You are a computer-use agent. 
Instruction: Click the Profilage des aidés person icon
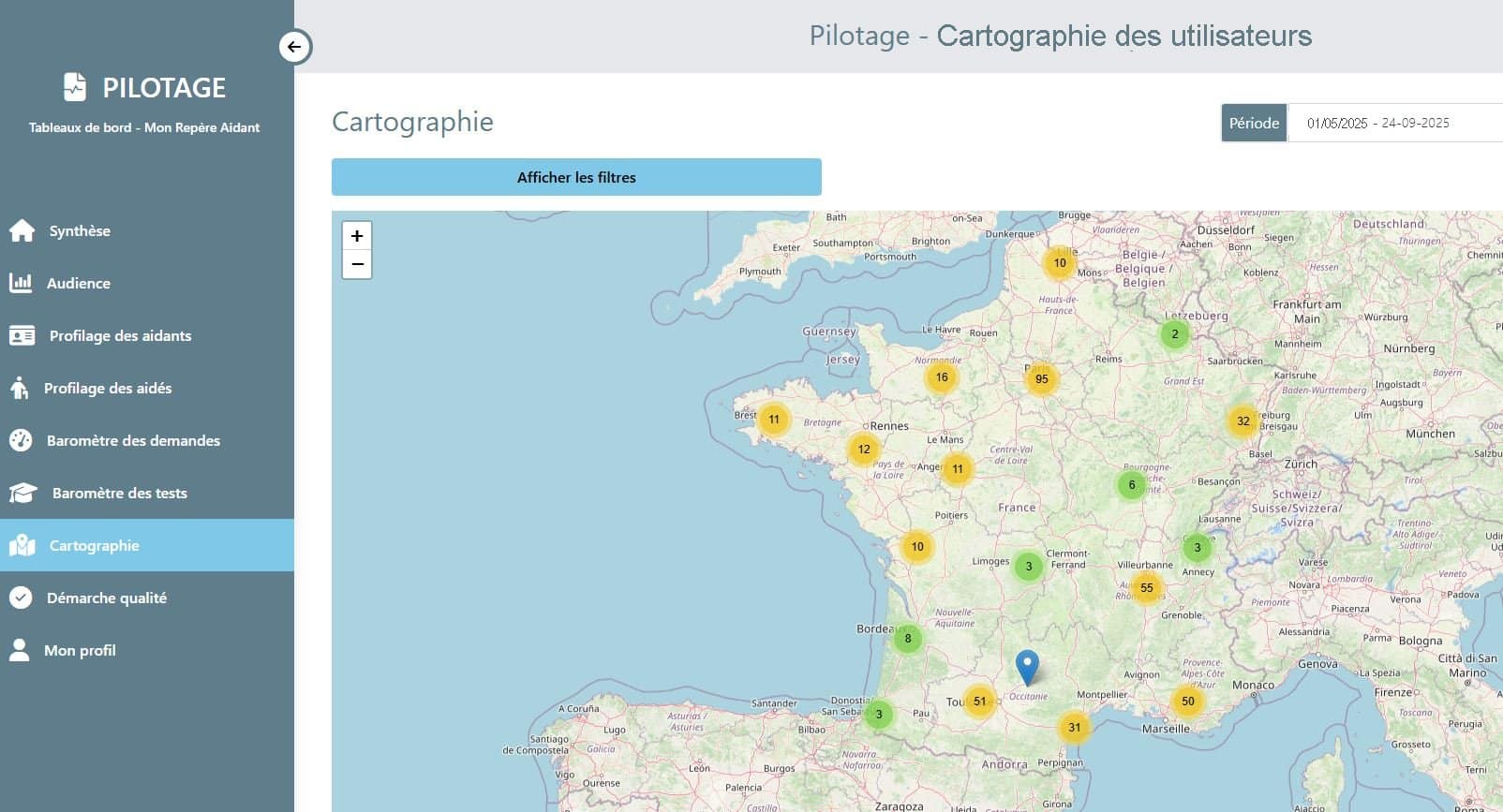(x=20, y=388)
